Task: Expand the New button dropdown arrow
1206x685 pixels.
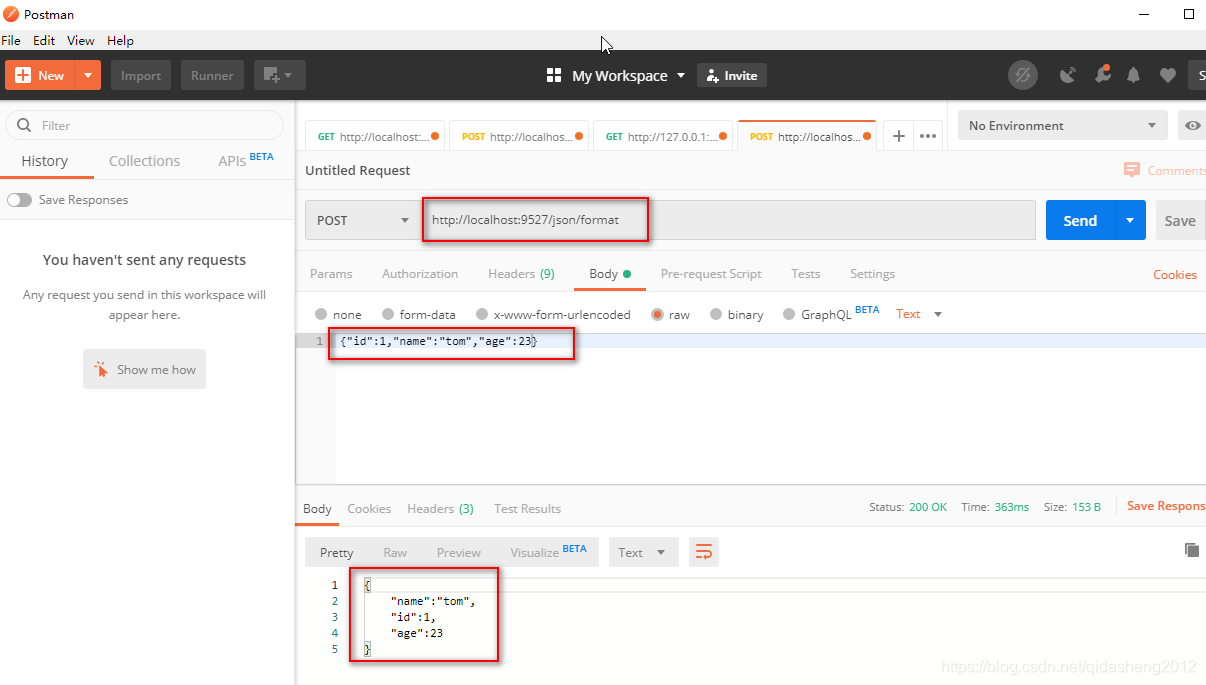Action: 89,75
